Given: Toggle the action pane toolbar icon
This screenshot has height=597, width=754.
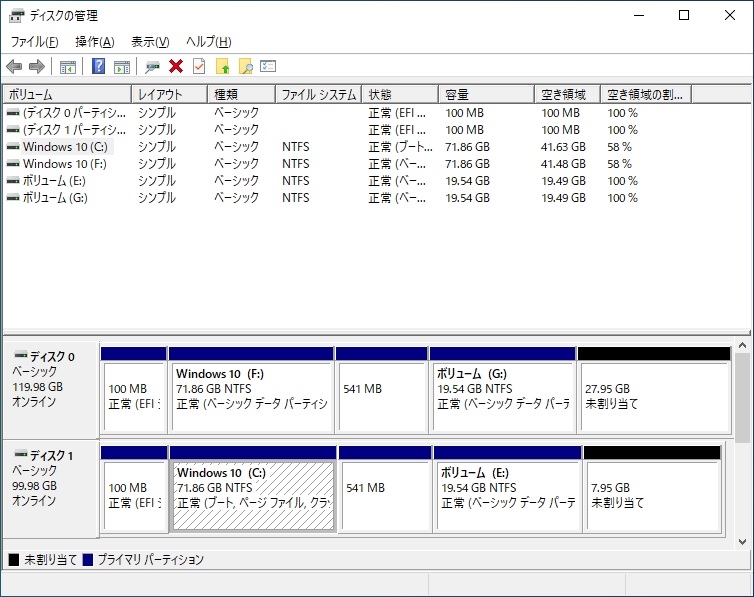Looking at the screenshot, I should tap(122, 67).
